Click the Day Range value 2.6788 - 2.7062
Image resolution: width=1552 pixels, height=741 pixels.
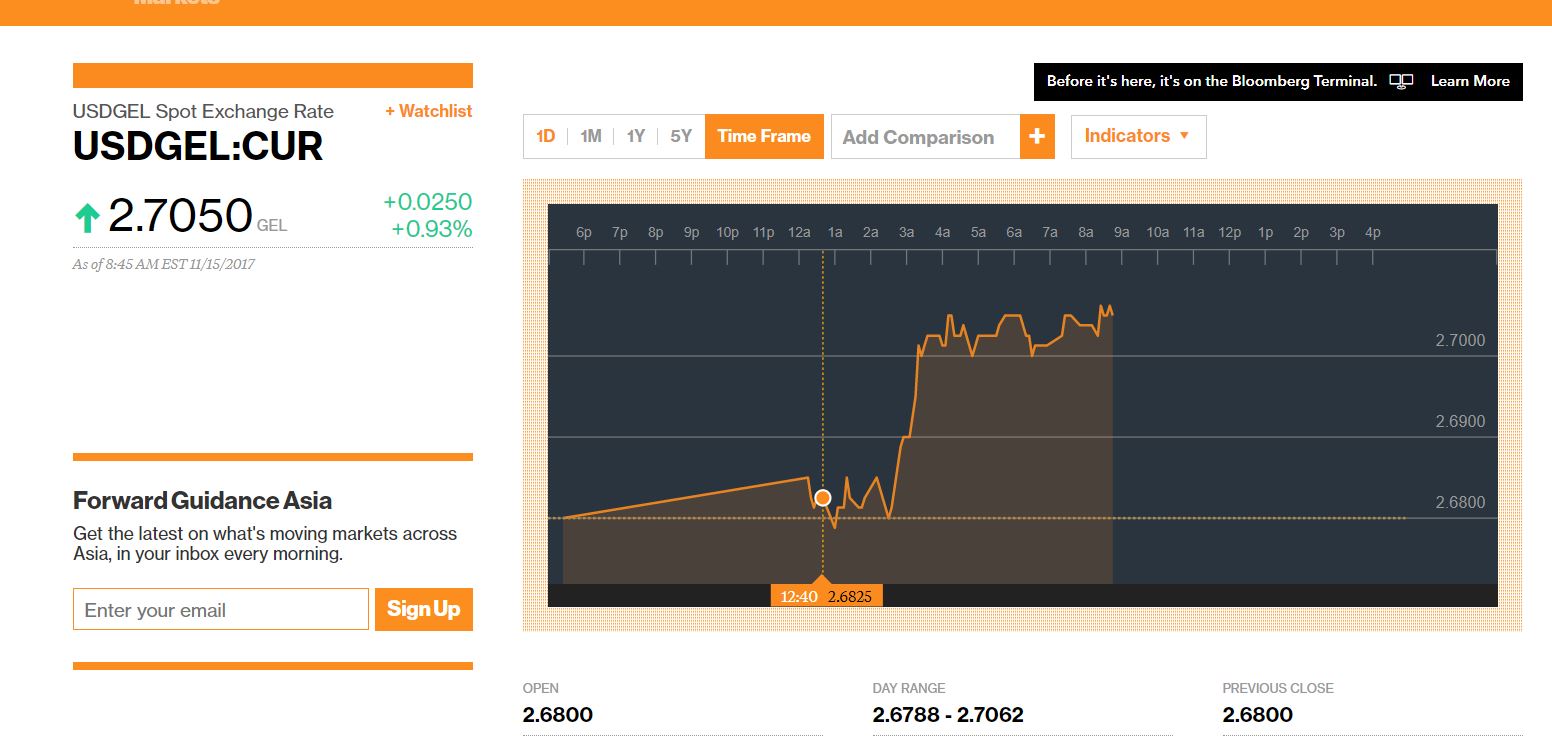948,715
